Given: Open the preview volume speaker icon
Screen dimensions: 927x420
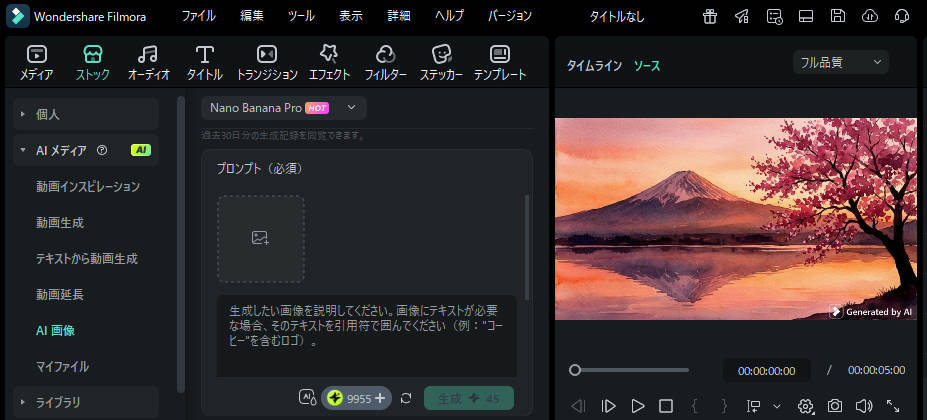Looking at the screenshot, I should (x=864, y=406).
